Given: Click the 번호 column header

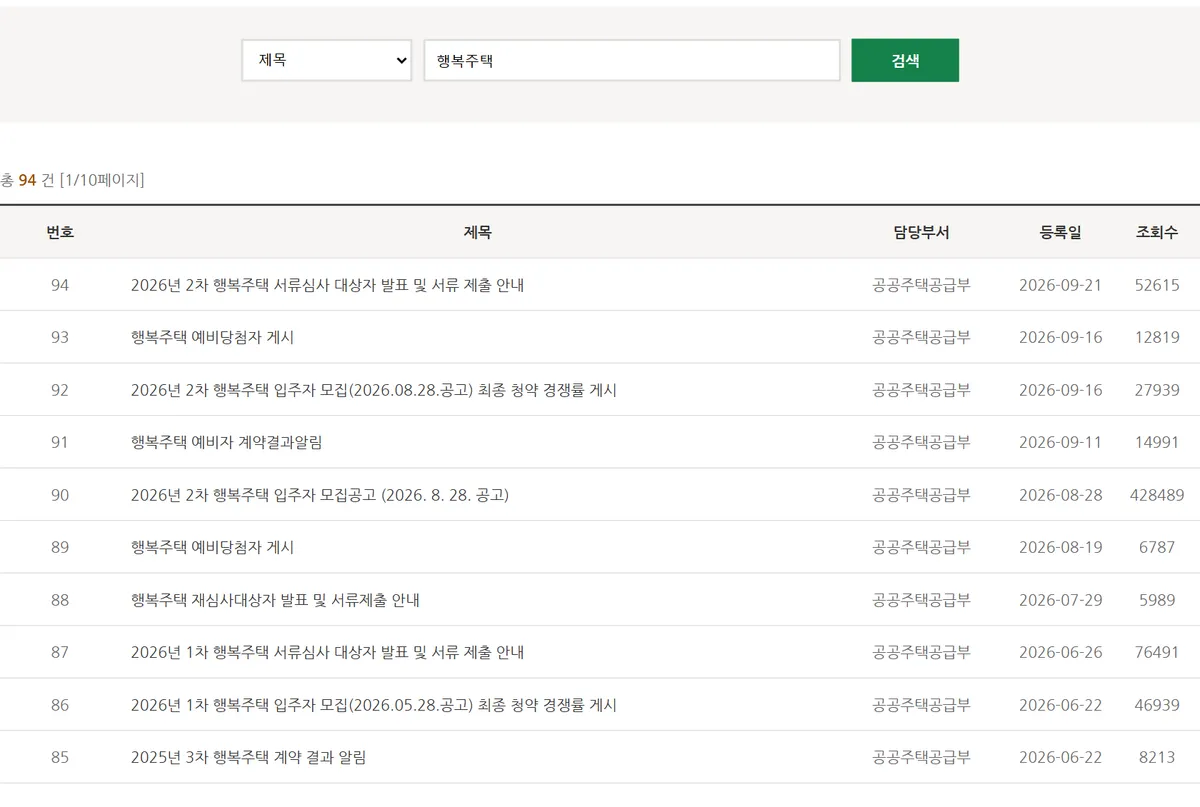Looking at the screenshot, I should pos(60,232).
